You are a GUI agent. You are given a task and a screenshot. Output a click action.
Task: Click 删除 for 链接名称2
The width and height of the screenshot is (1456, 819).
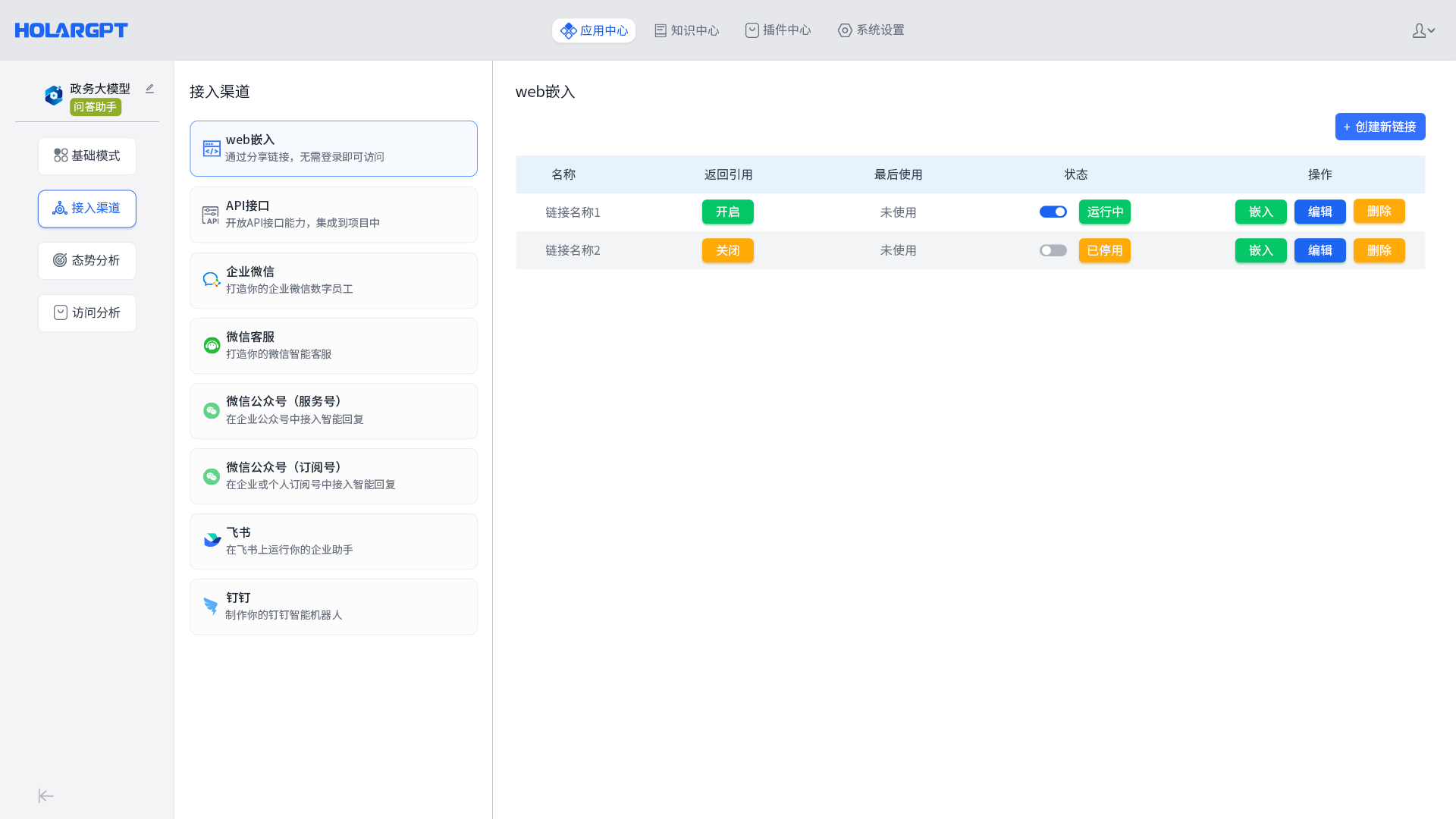point(1379,250)
